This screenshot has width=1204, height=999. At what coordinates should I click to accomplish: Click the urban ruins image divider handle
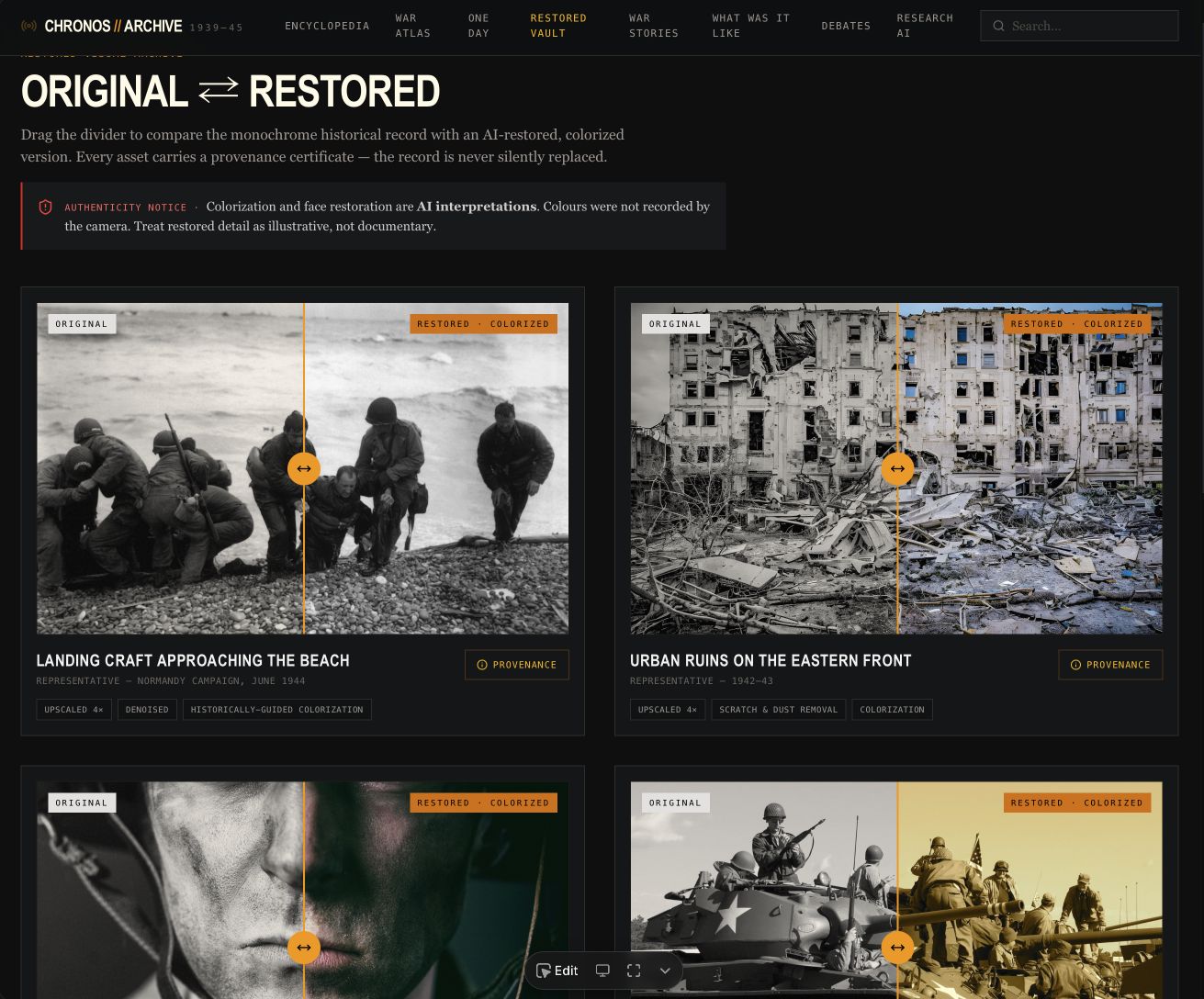[x=897, y=469]
